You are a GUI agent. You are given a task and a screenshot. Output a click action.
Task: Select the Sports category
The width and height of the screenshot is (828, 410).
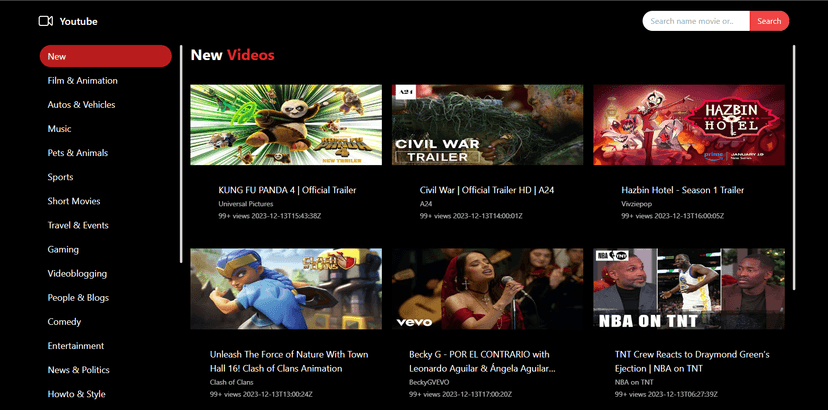coord(60,177)
